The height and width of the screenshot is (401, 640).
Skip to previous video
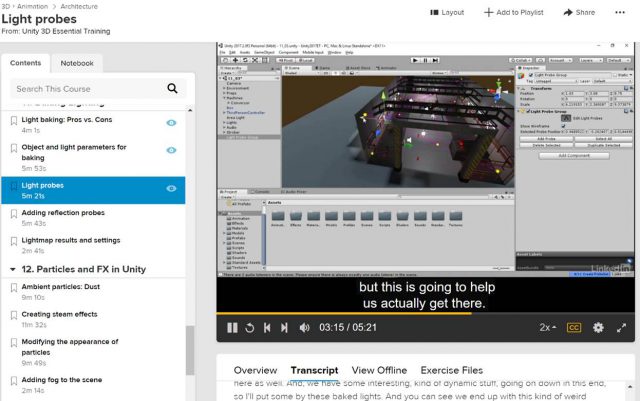[267, 327]
